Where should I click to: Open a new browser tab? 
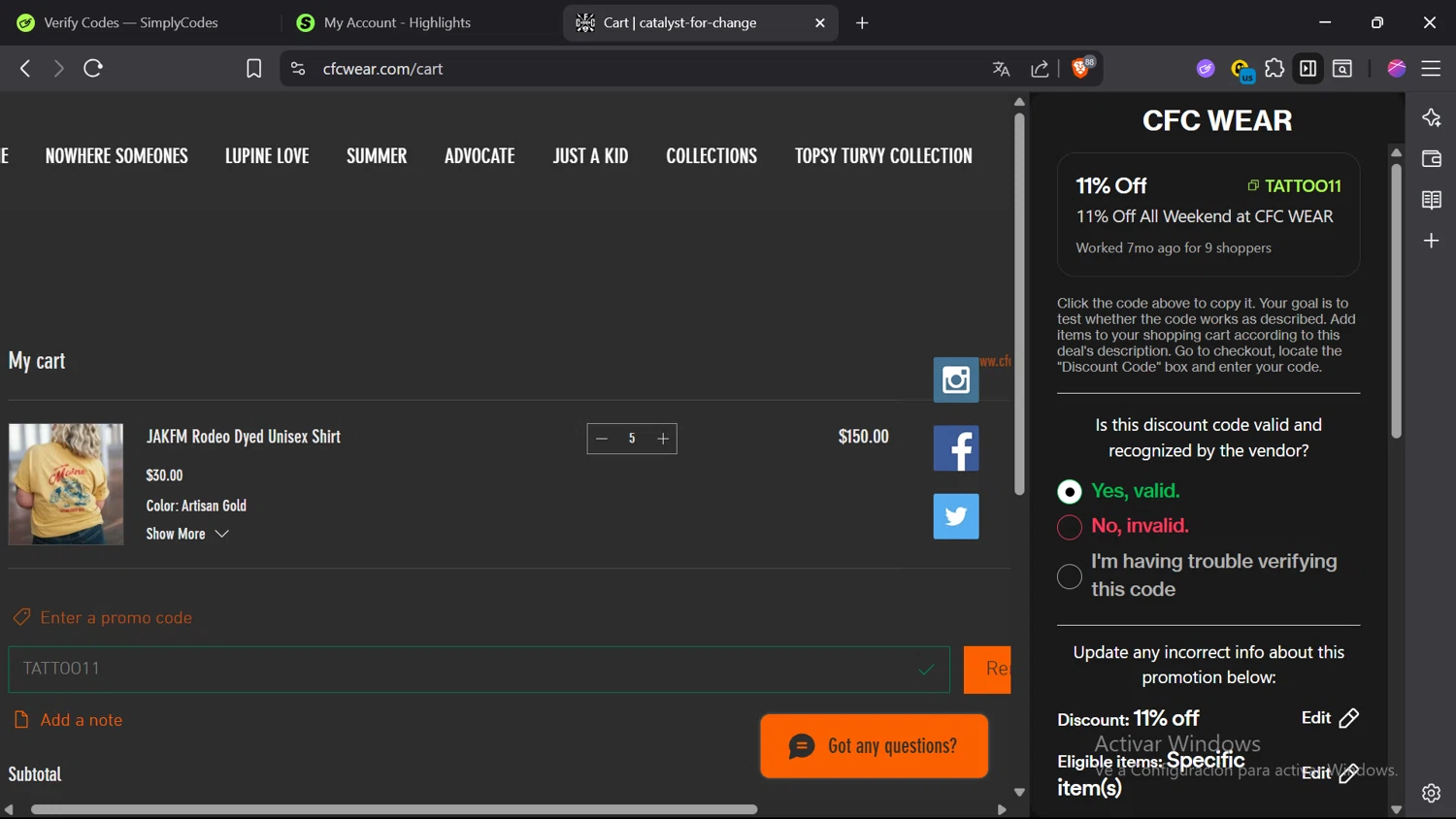(862, 22)
